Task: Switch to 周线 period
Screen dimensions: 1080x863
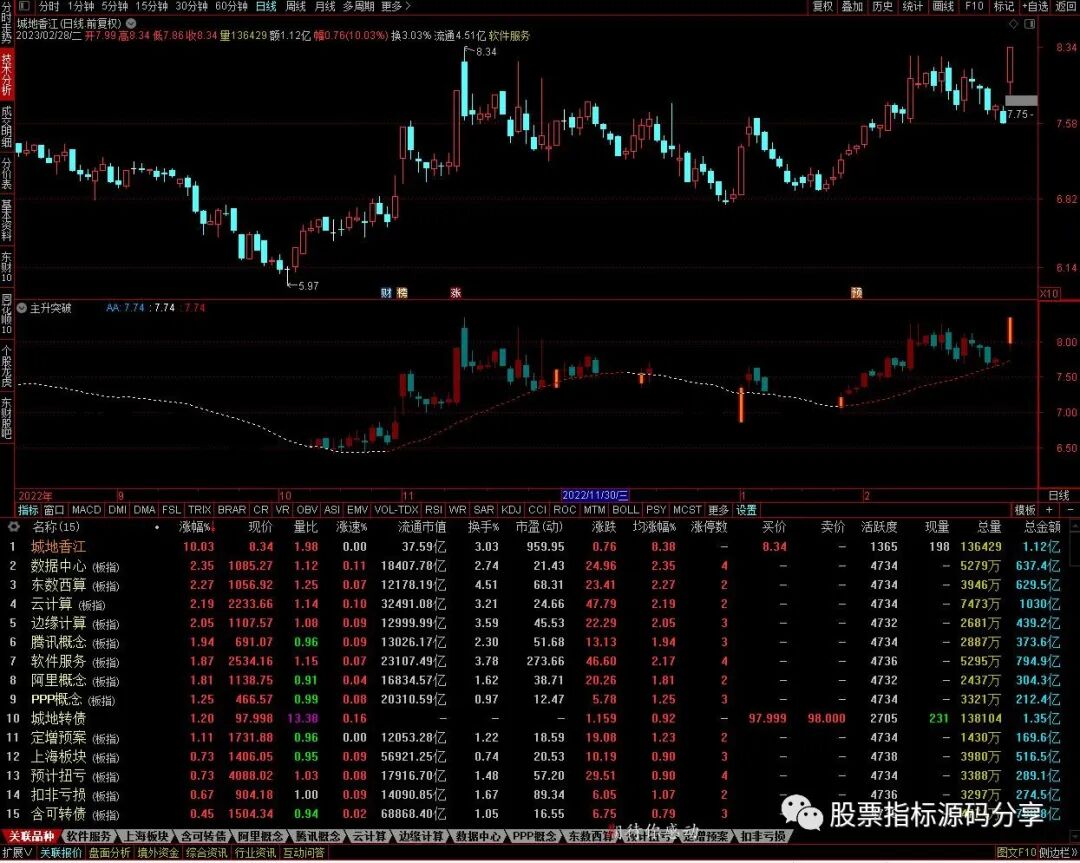Action: pyautogui.click(x=295, y=6)
